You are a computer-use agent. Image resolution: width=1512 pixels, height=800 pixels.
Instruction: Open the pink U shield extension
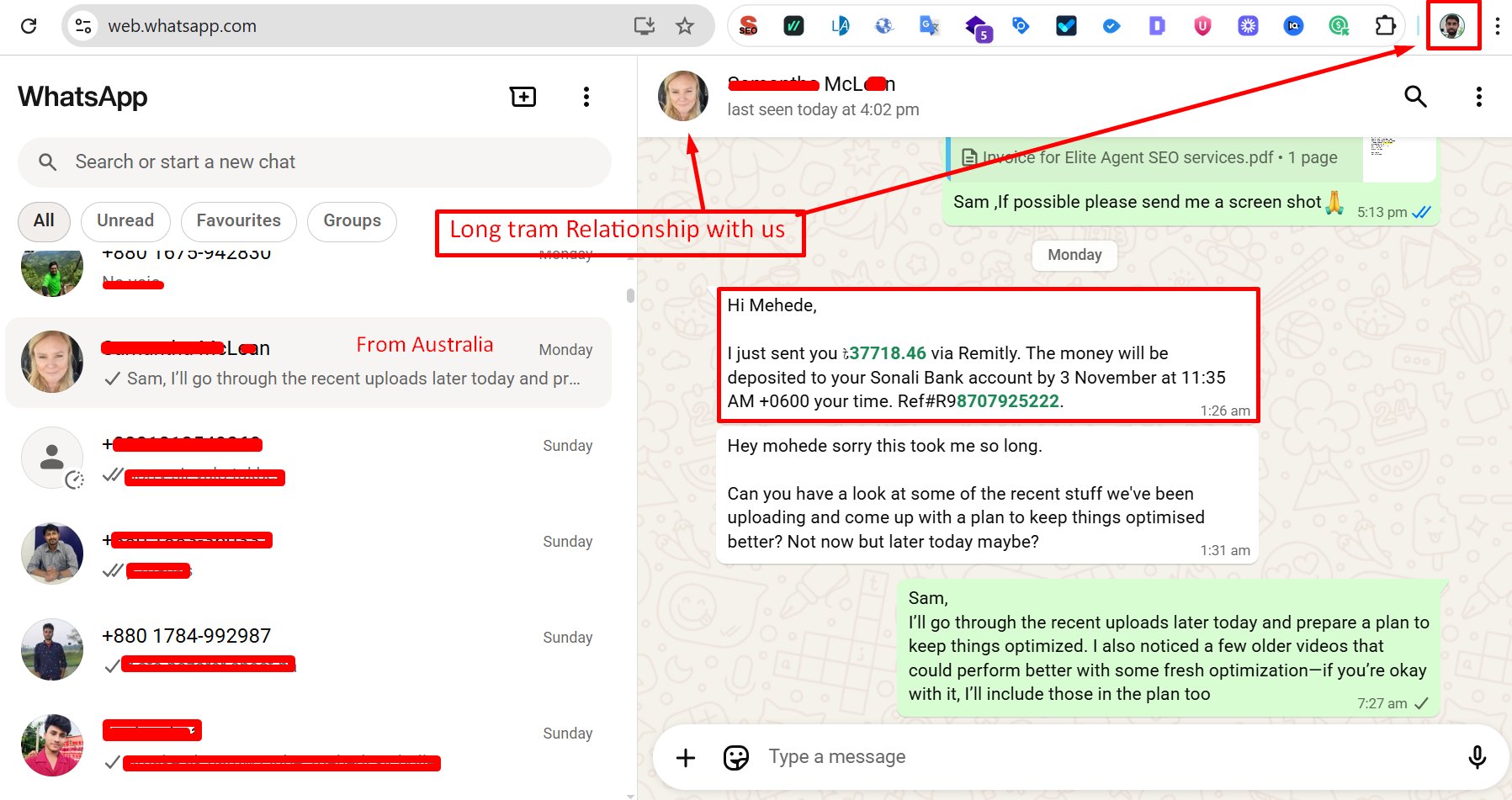tap(1202, 26)
